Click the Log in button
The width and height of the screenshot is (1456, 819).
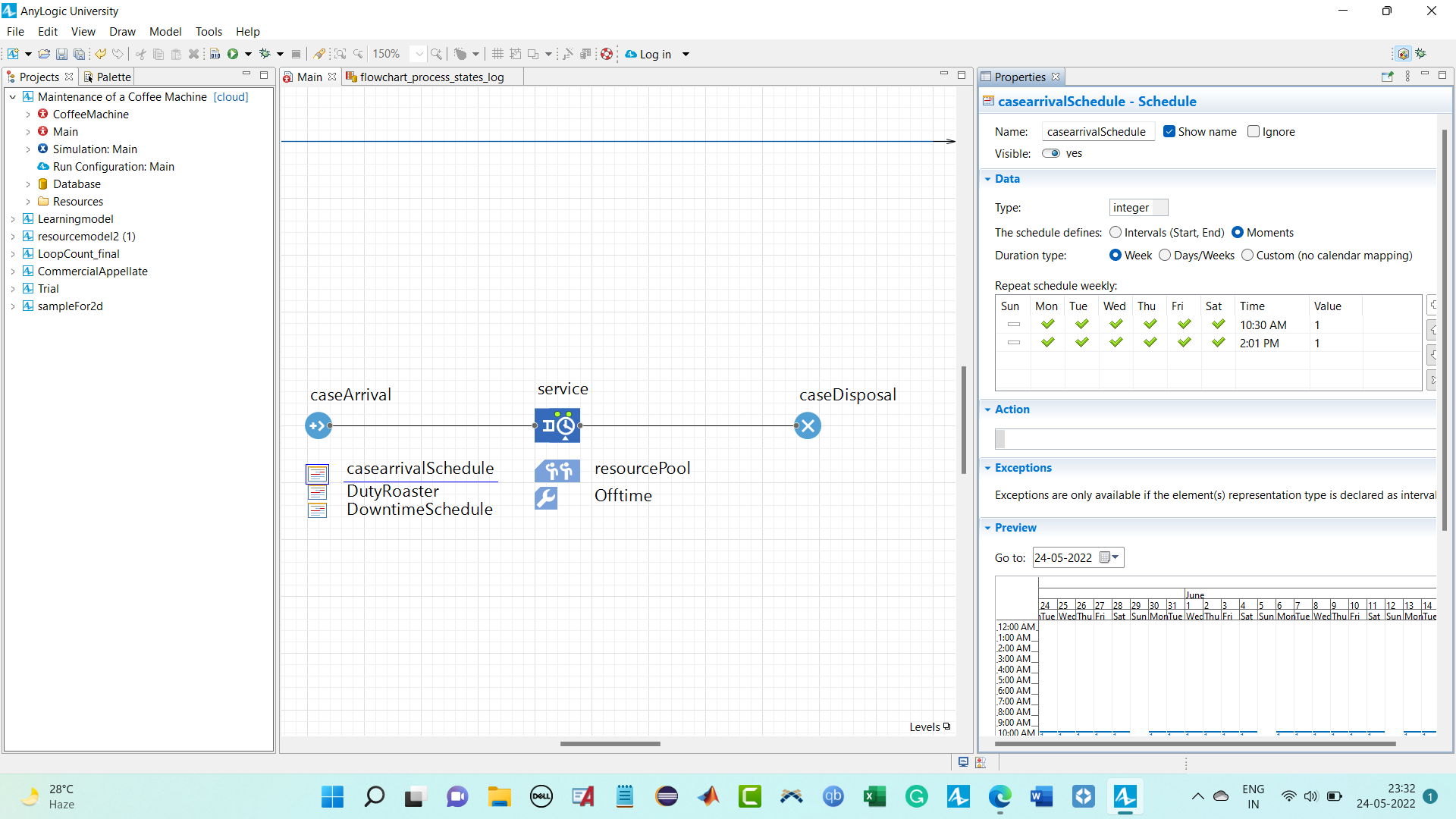[x=654, y=54]
